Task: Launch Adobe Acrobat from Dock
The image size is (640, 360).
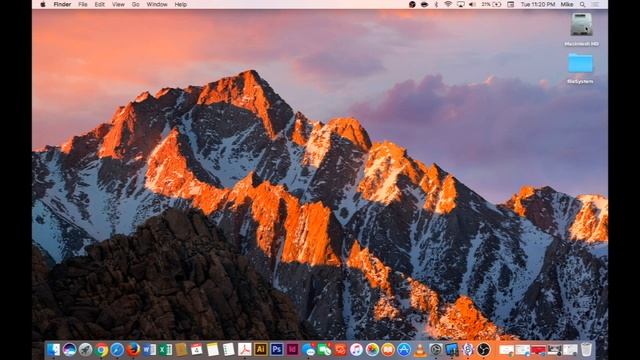Action: (244, 350)
